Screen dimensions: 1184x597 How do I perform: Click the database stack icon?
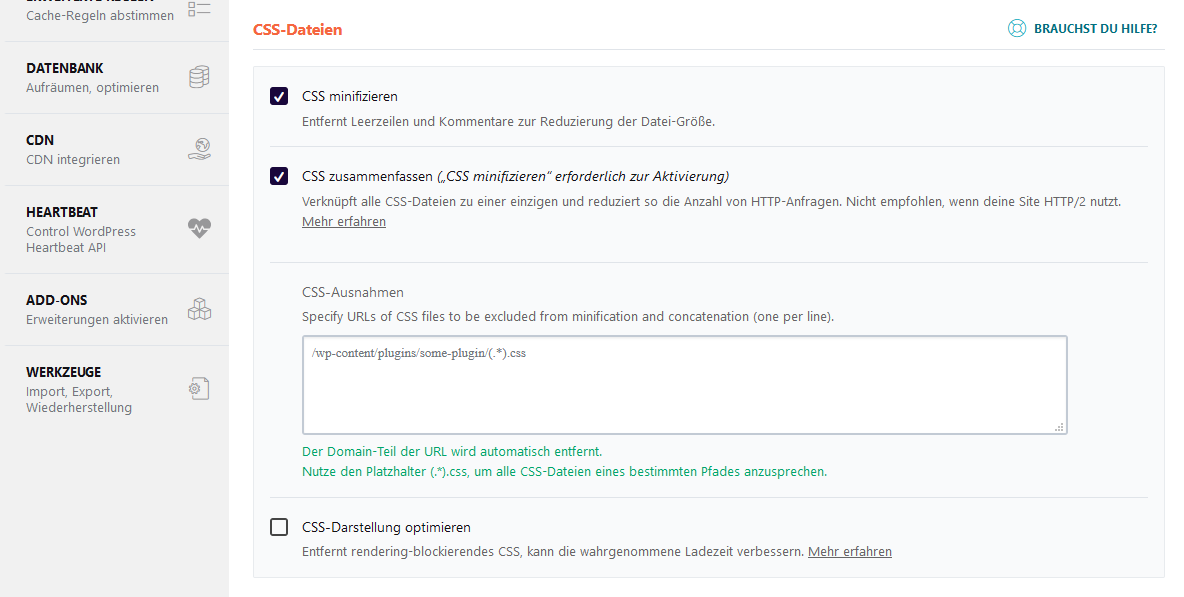(199, 77)
